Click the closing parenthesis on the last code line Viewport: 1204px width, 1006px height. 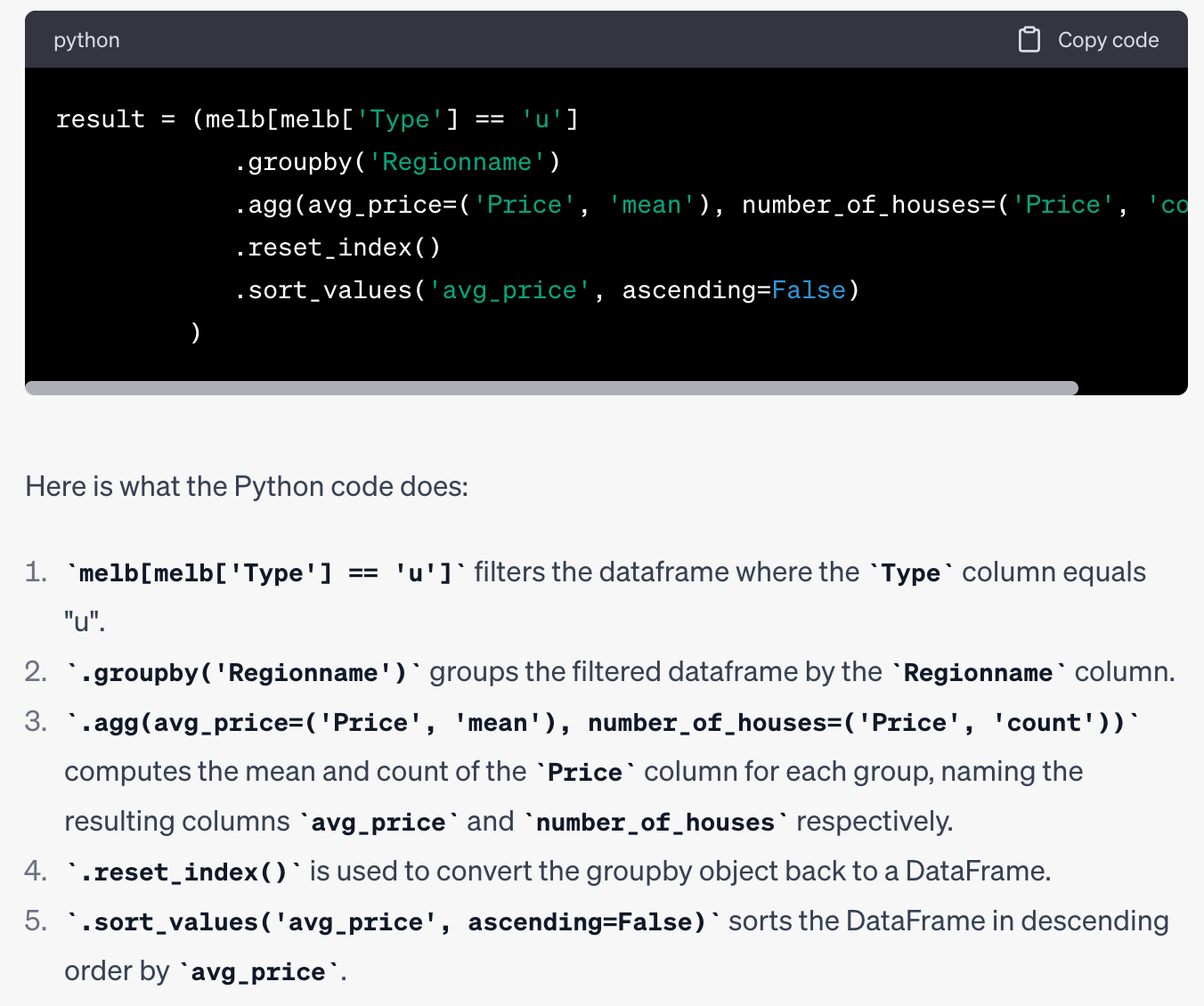[x=196, y=332]
